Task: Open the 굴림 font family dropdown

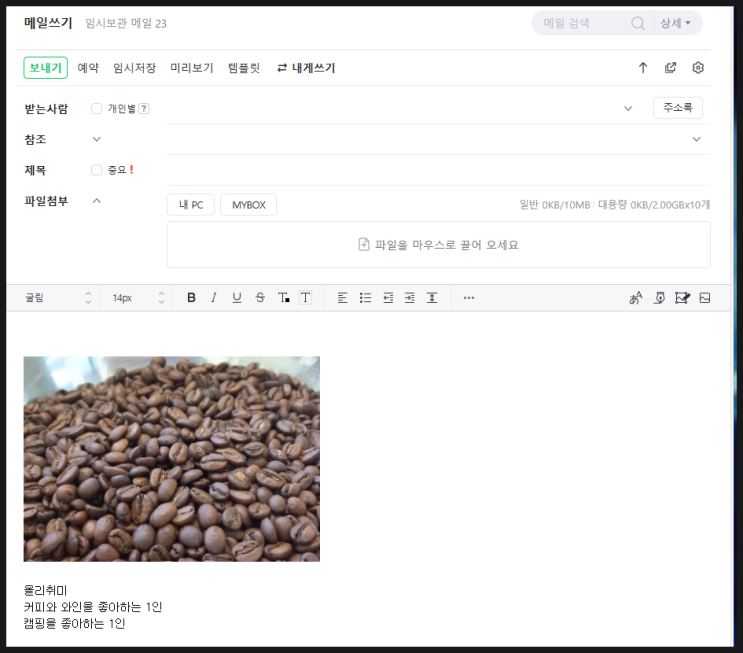Action: (58, 298)
